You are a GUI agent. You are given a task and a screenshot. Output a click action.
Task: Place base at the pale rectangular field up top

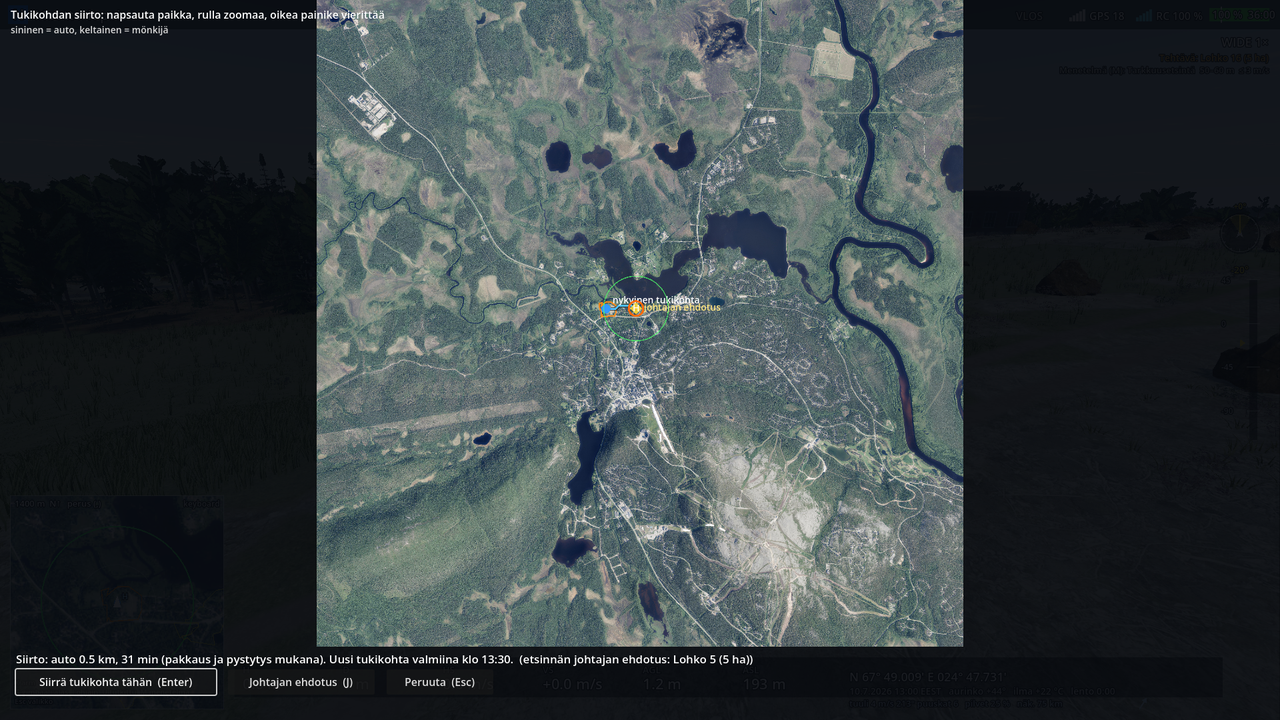[x=832, y=60]
